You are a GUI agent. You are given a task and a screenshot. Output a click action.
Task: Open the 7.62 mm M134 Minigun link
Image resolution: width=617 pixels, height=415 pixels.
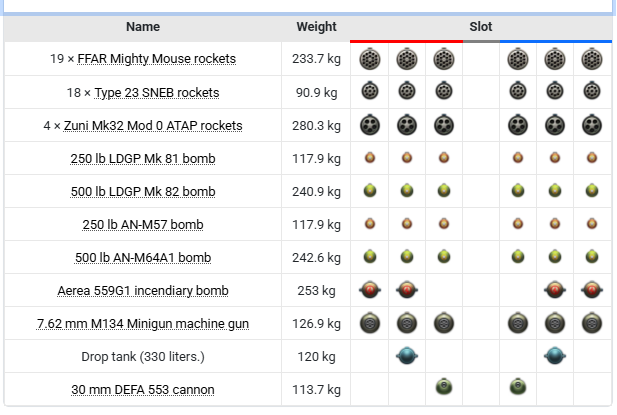pyautogui.click(x=143, y=324)
